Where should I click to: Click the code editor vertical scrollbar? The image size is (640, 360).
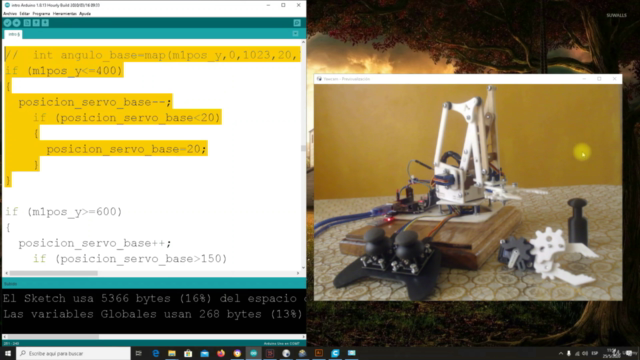303,155
